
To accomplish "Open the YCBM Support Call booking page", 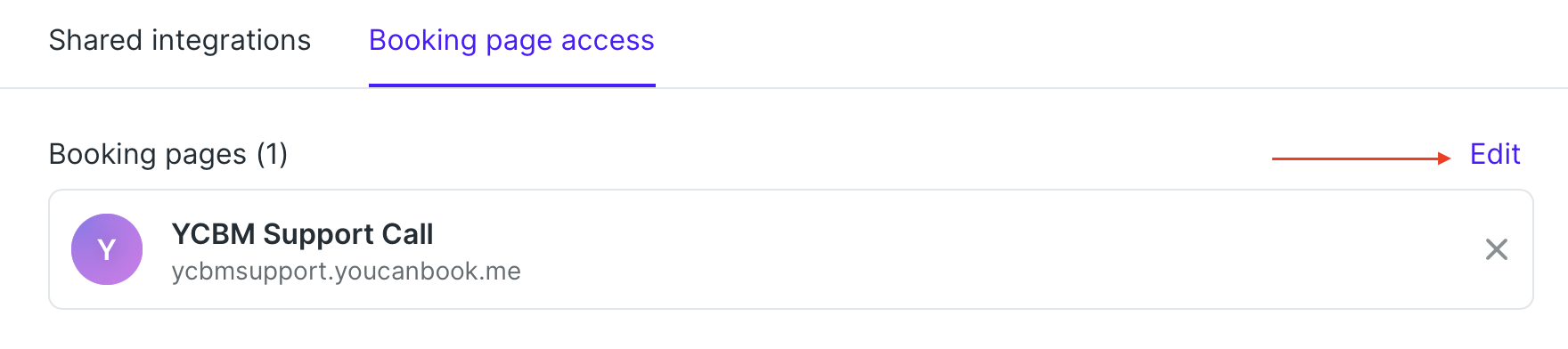I will (302, 234).
